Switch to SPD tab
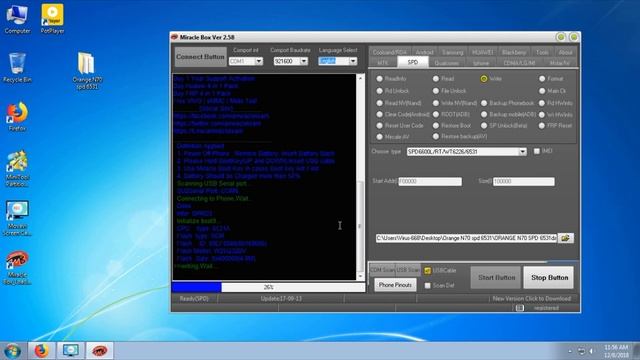The image size is (640, 360). (x=412, y=62)
